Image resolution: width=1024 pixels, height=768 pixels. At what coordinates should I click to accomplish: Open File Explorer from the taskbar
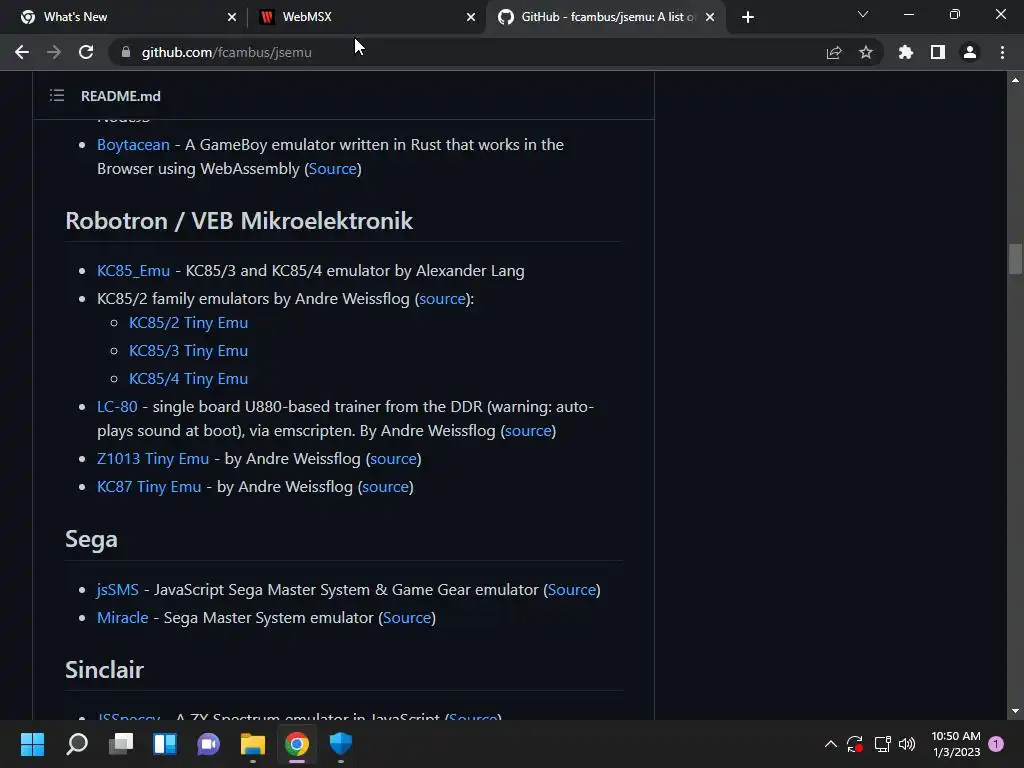pos(253,744)
